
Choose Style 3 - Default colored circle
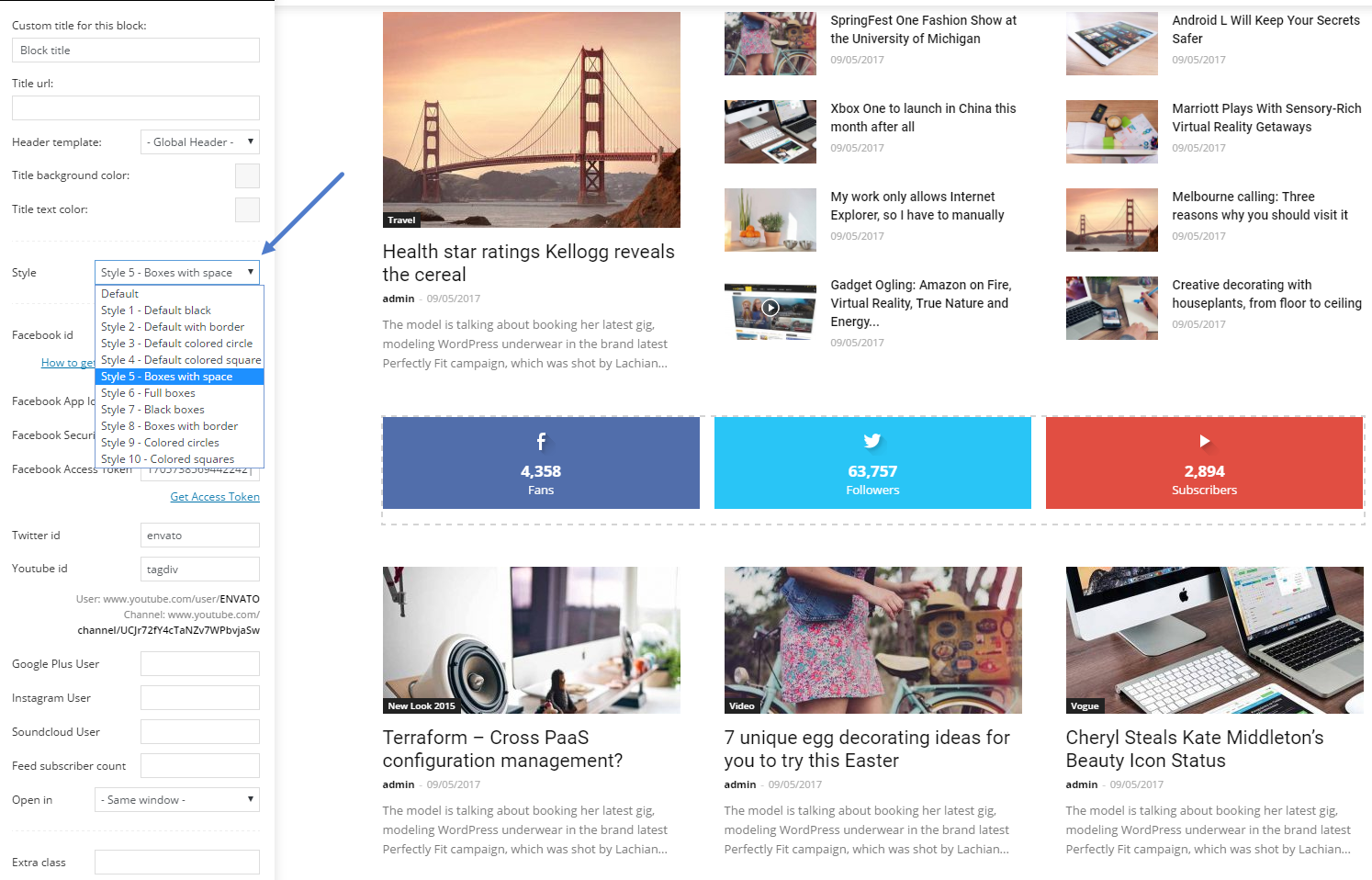(x=180, y=344)
